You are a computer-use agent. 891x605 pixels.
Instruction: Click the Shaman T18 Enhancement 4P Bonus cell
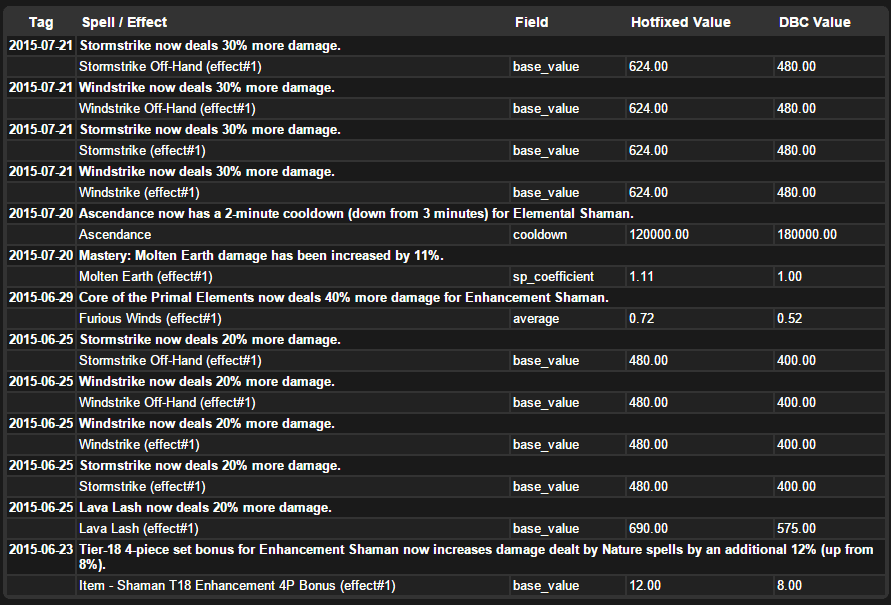click(237, 586)
